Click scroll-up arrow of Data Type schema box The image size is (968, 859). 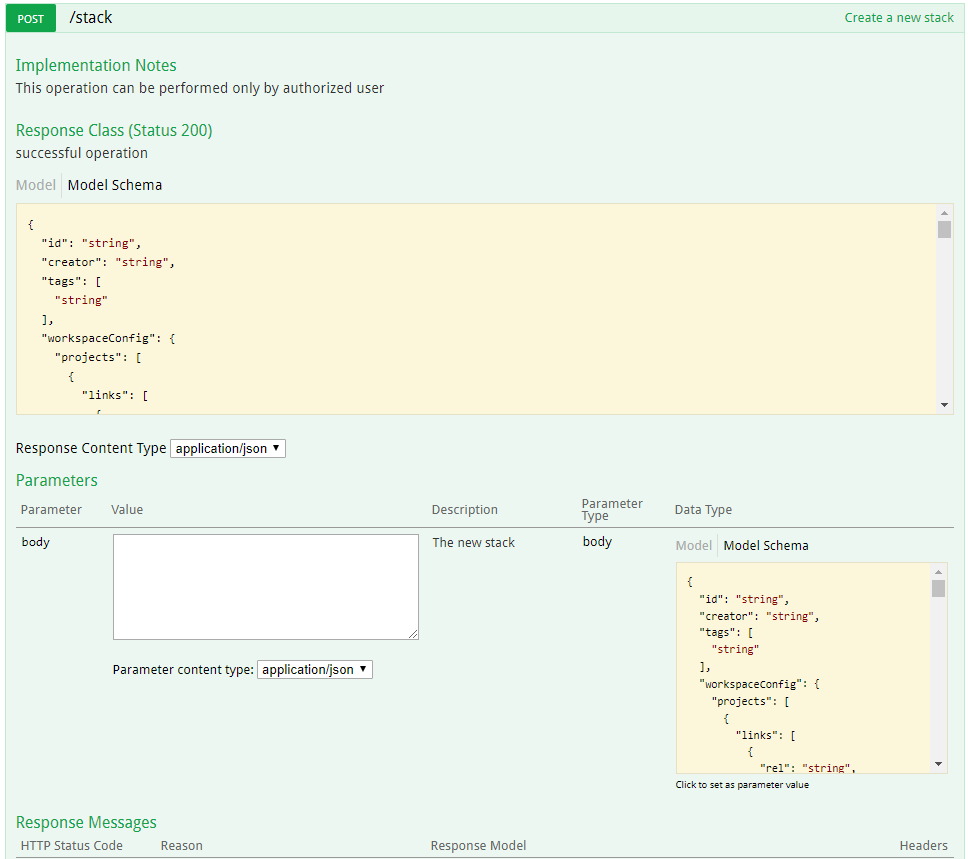938,570
